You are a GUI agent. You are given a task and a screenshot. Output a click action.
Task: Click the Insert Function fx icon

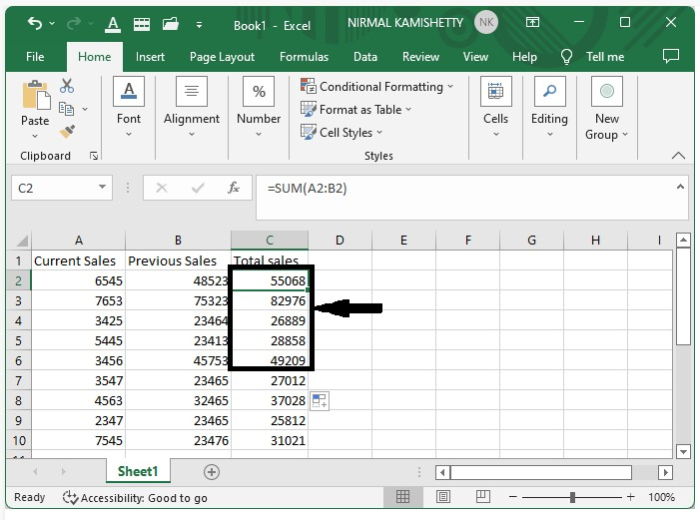[x=234, y=188]
